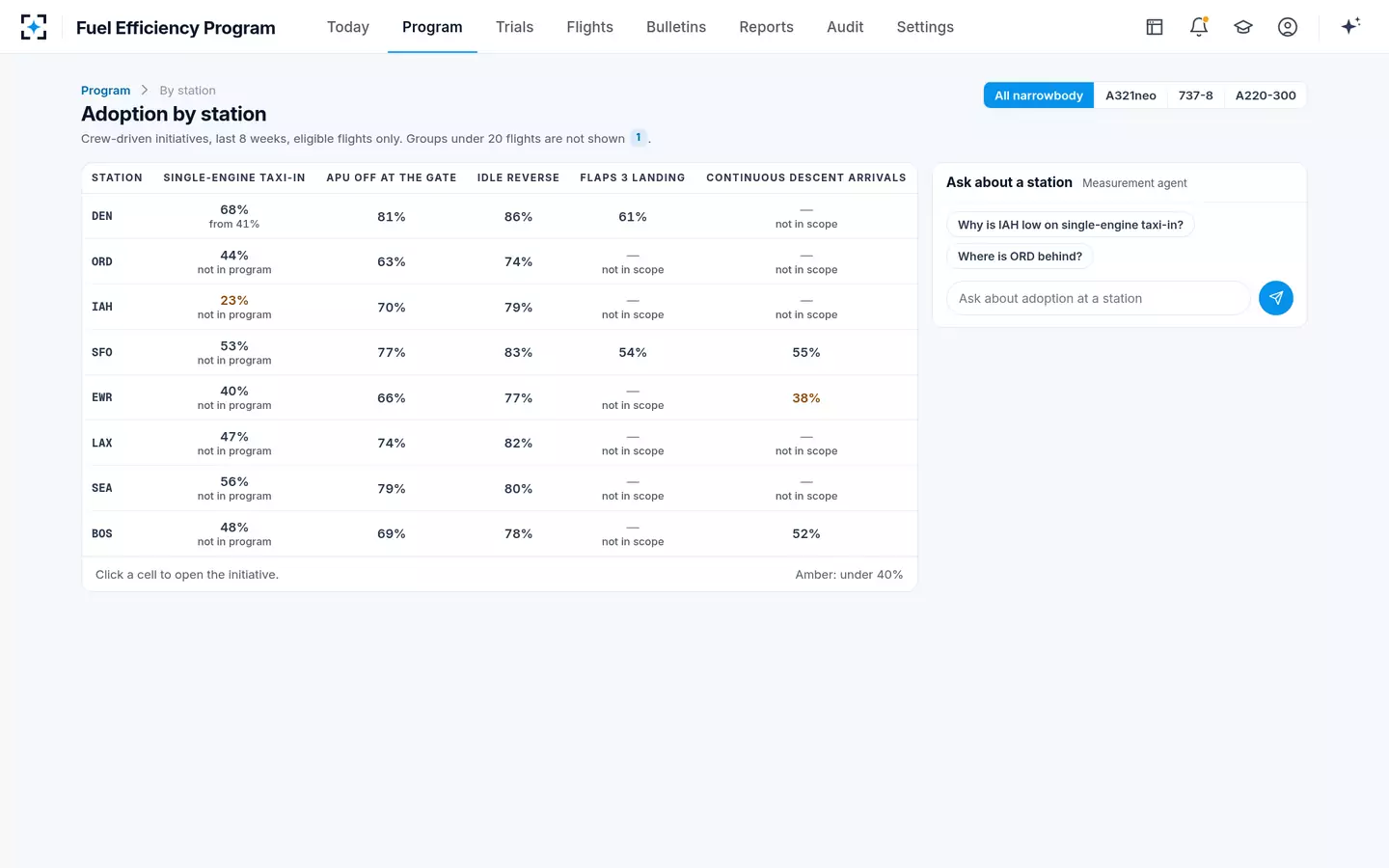Click the Idle Reverse column header
Screen dimensions: 1389x868
tap(518, 177)
